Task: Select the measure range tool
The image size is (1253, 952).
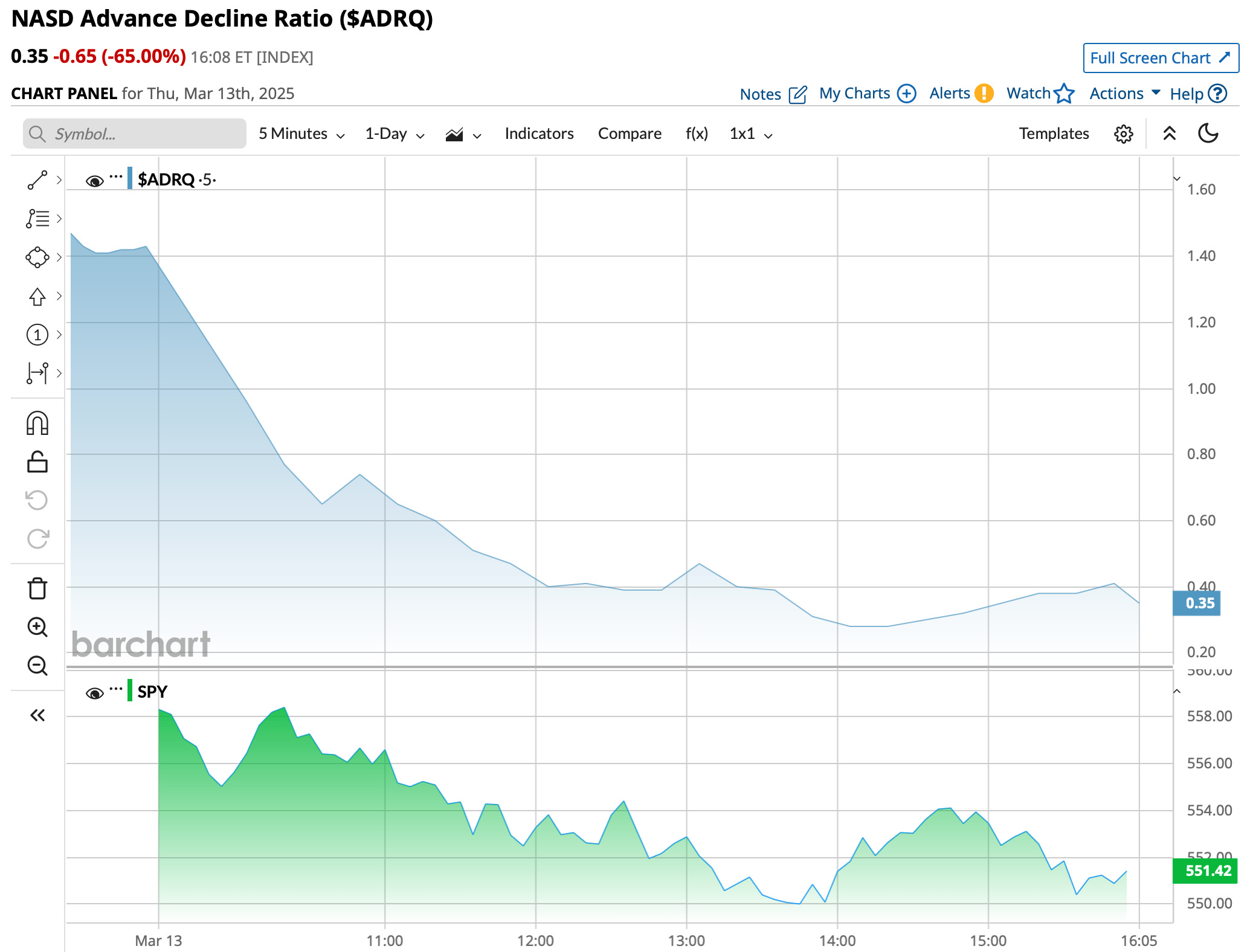Action: click(x=37, y=373)
